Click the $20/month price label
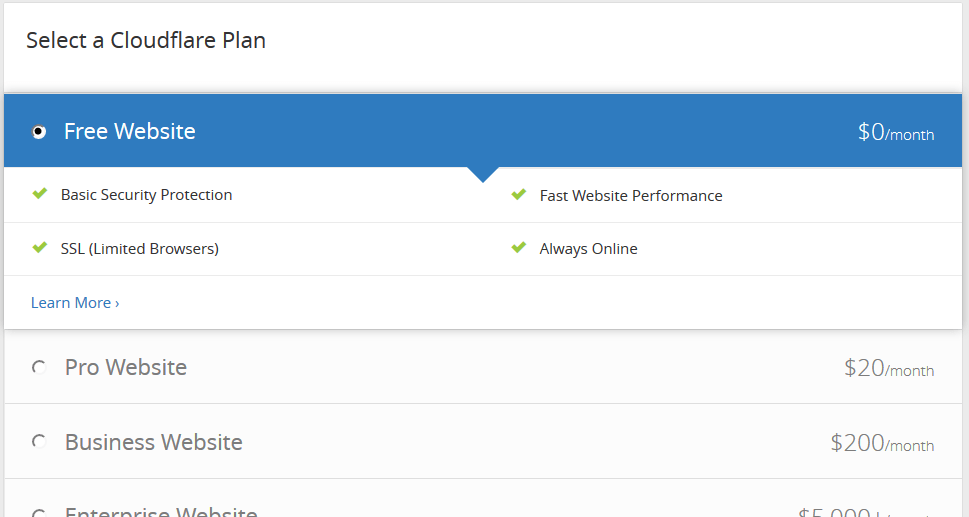 [x=889, y=368]
